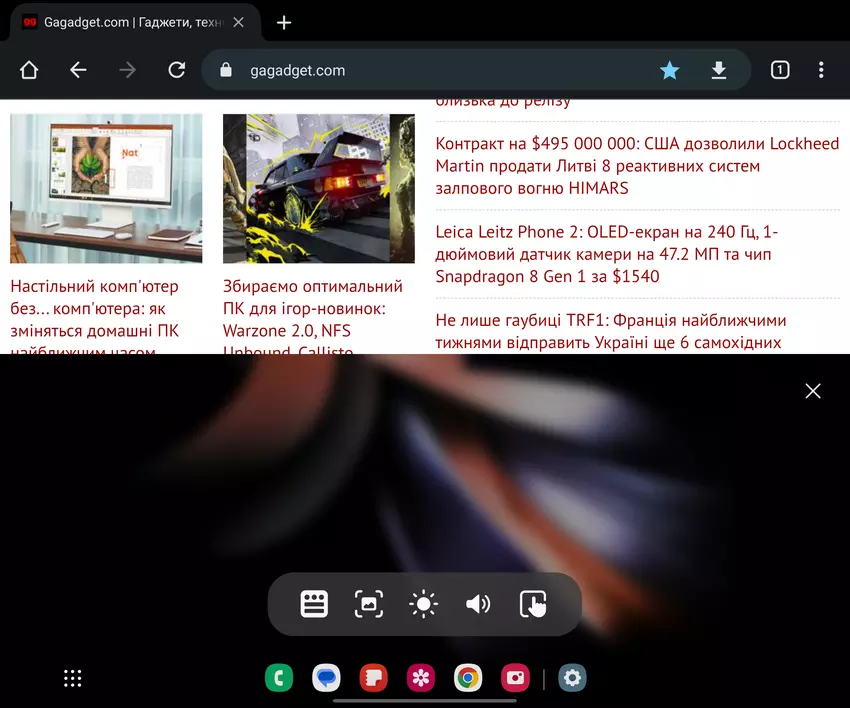Viewport: 850px width, 708px height.
Task: Click the gagadget.com address bar
Action: [x=430, y=70]
